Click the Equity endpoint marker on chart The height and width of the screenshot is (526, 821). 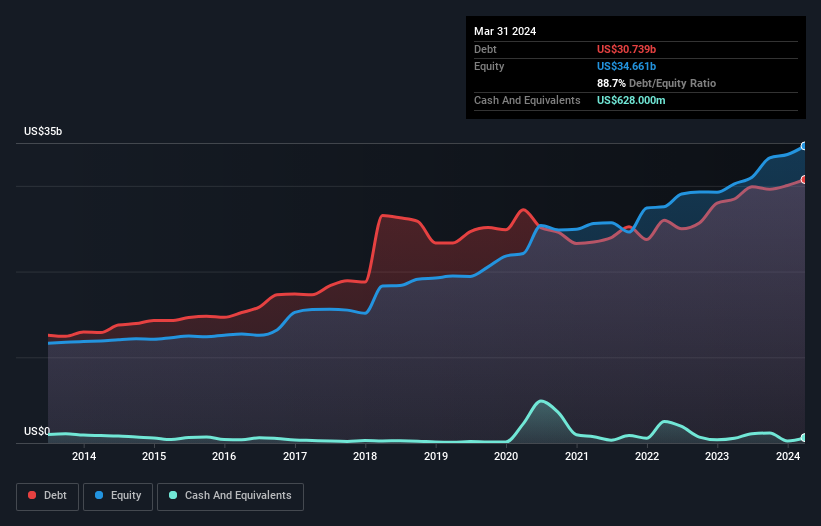pyautogui.click(x=804, y=146)
